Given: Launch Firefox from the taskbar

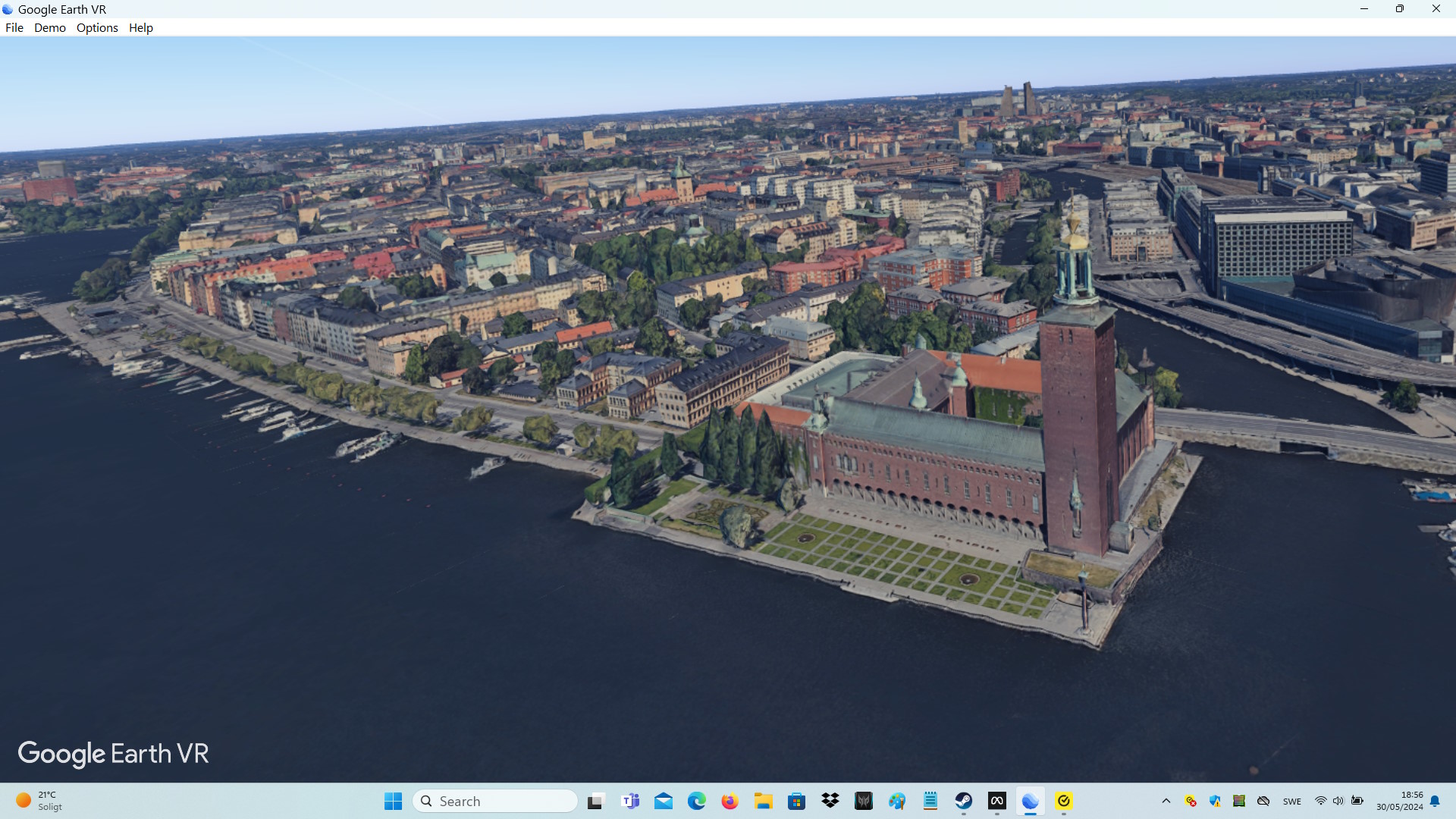Looking at the screenshot, I should pos(730,802).
